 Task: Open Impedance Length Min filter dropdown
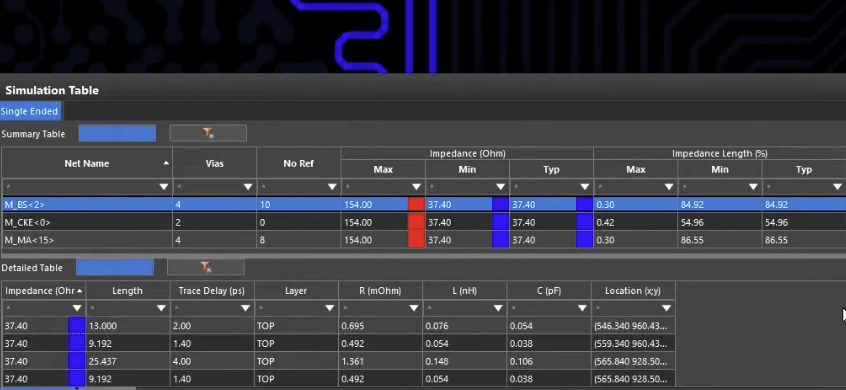tap(753, 187)
